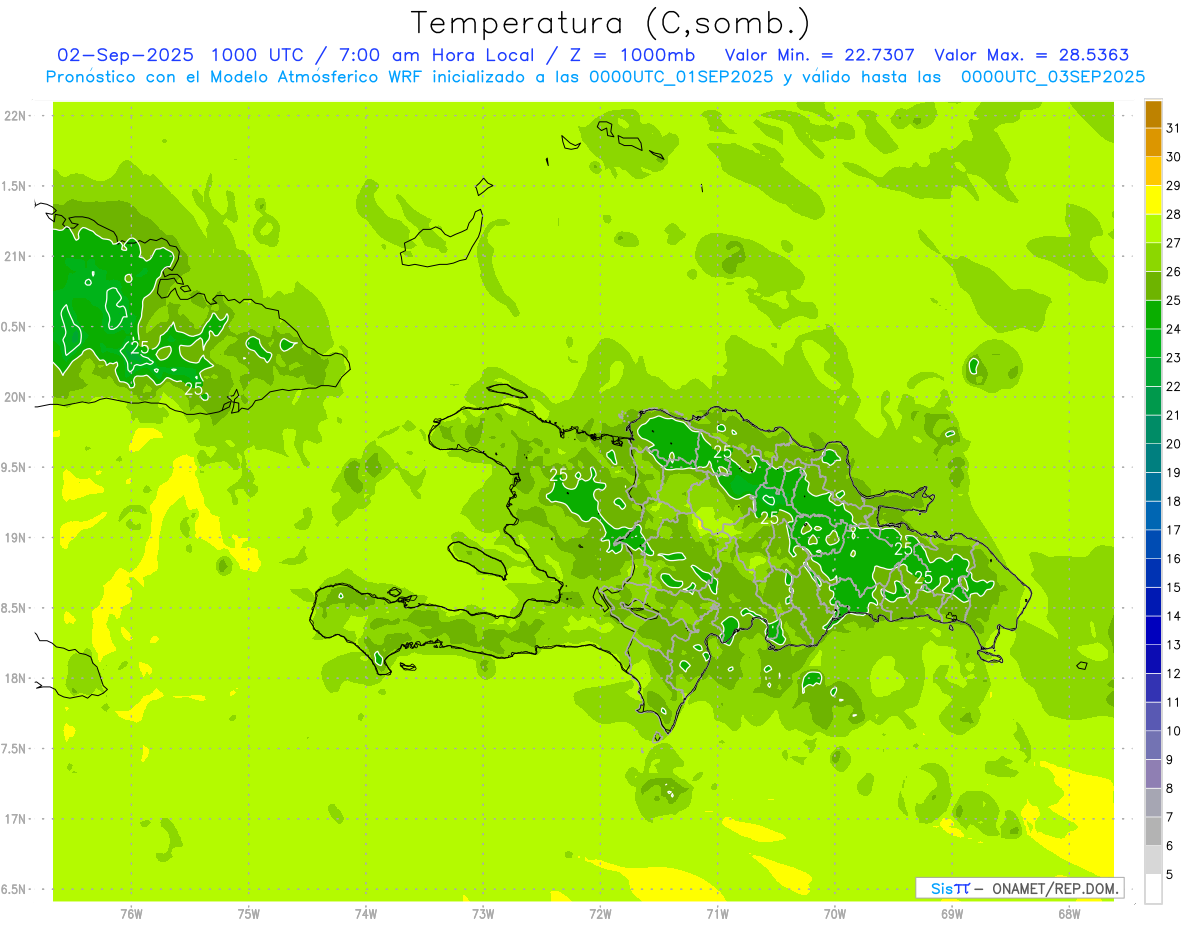Click the blue "Sis" logo text in the credit box

941,888
